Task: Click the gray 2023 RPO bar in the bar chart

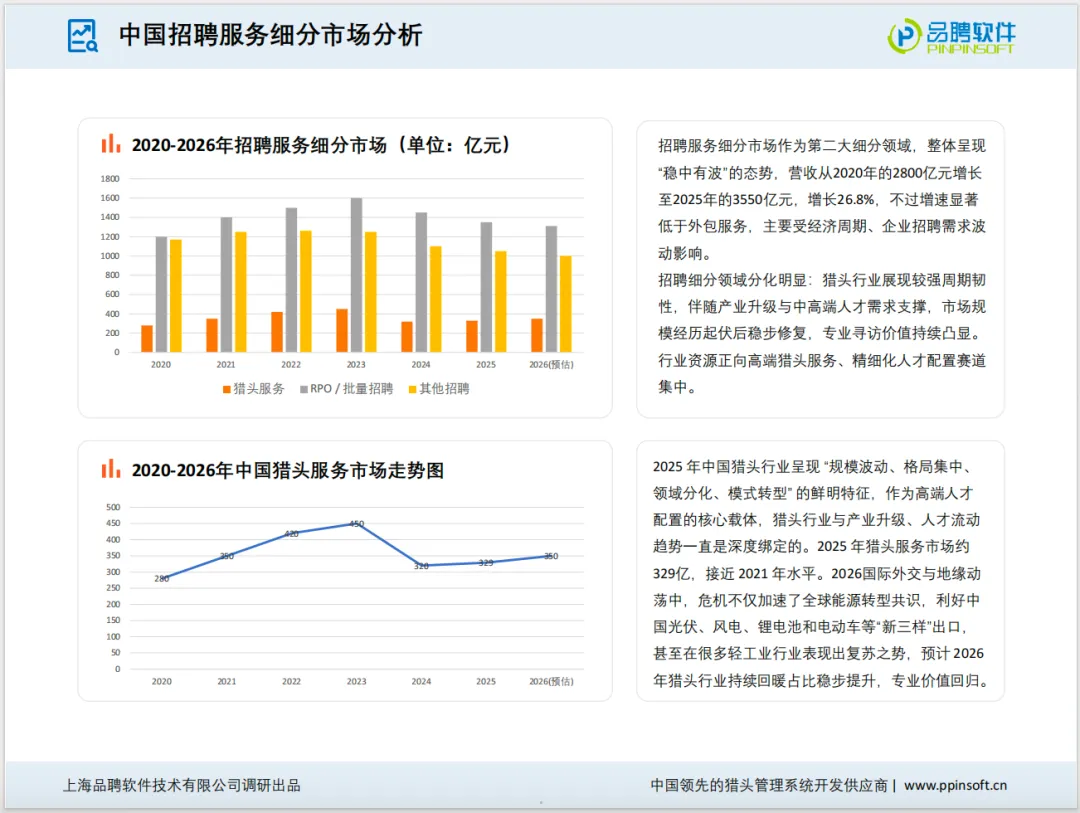Action: 356,275
